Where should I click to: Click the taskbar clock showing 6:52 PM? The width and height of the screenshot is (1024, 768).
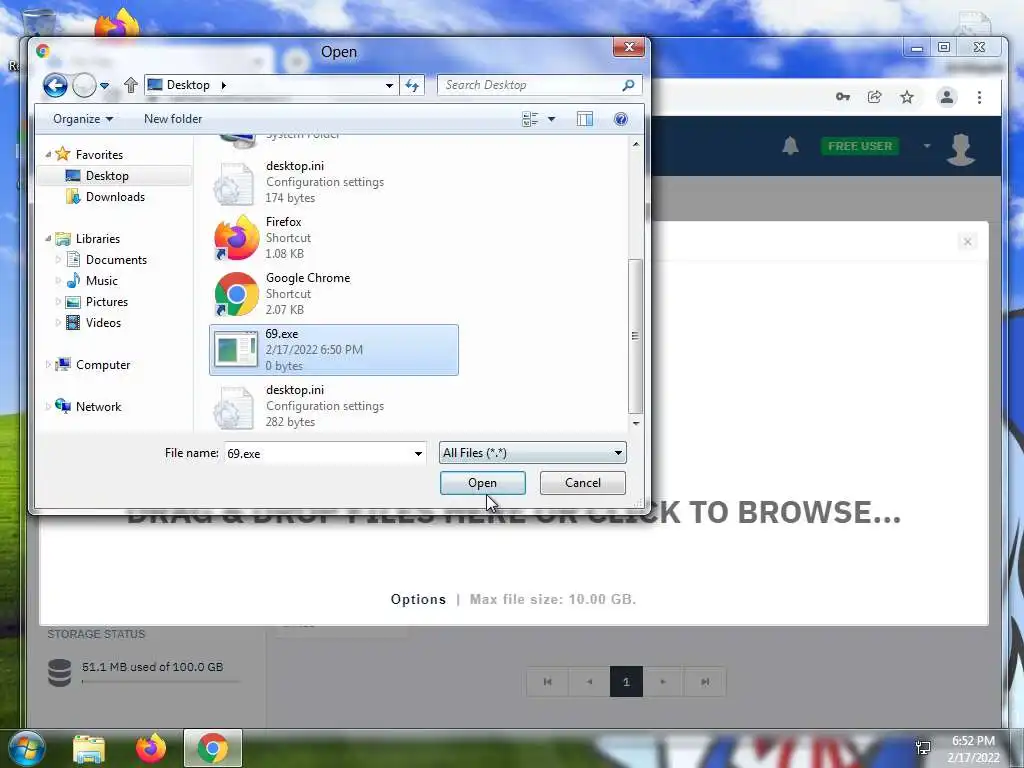point(973,749)
